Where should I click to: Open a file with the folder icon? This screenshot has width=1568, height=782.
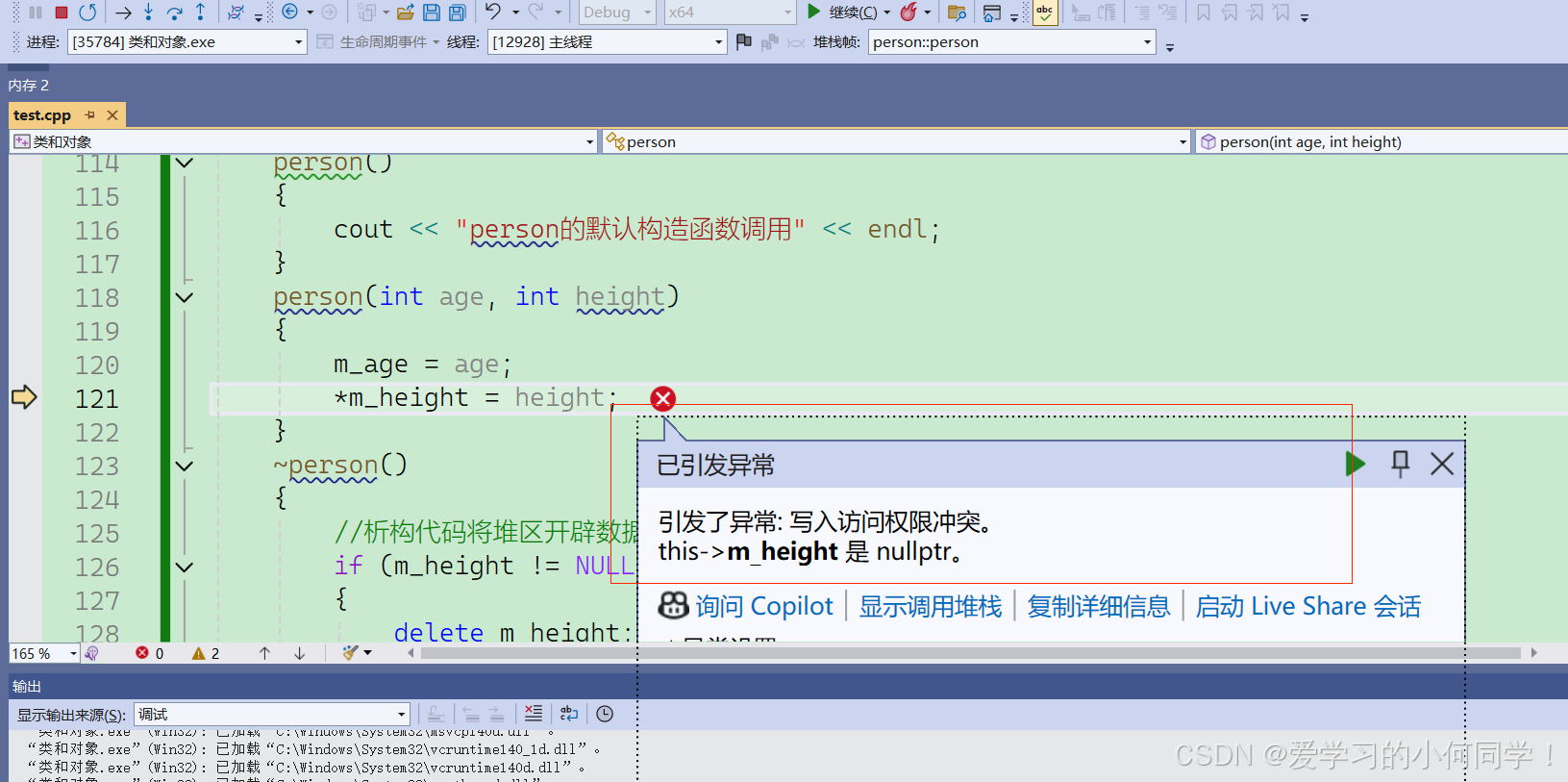405,13
